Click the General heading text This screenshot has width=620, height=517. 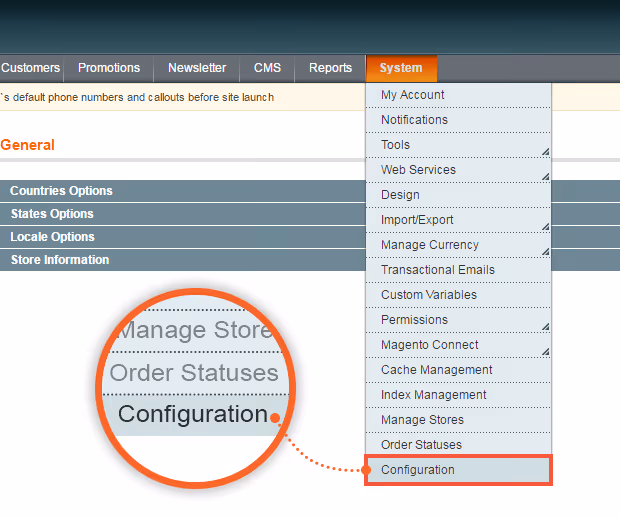27,145
